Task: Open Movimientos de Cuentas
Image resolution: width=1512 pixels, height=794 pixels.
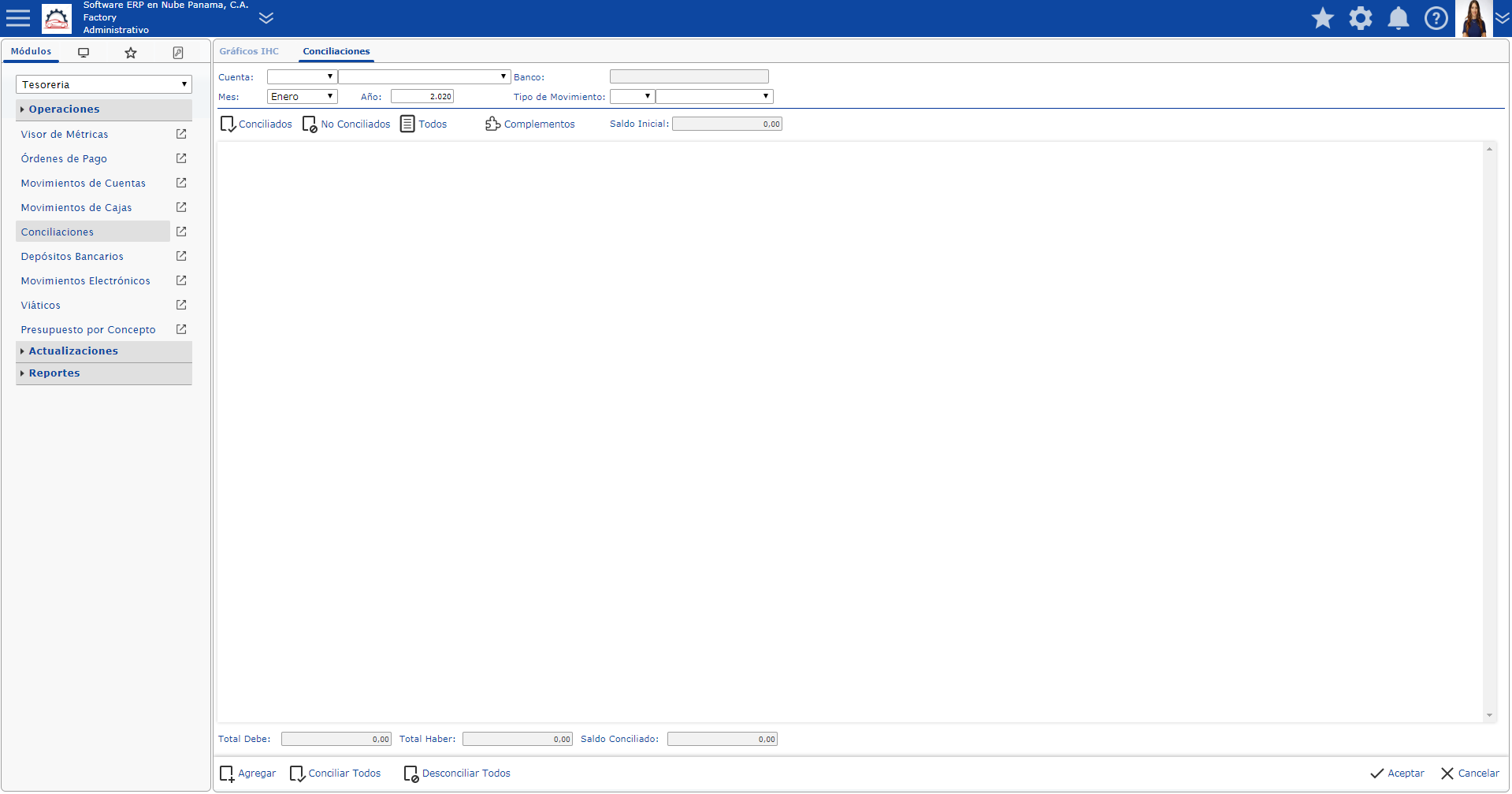Action: click(84, 184)
